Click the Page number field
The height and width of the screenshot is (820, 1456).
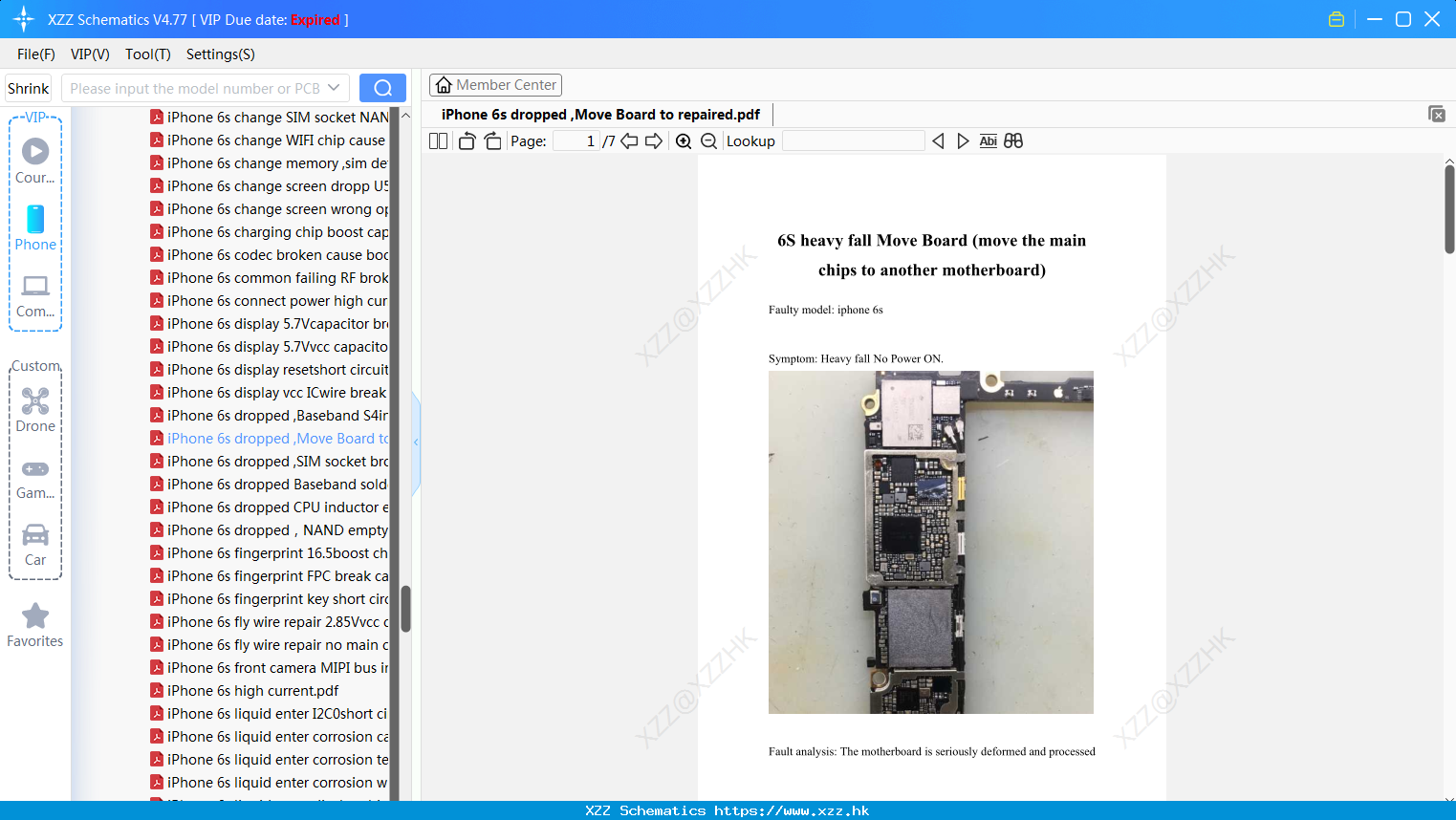tap(576, 140)
